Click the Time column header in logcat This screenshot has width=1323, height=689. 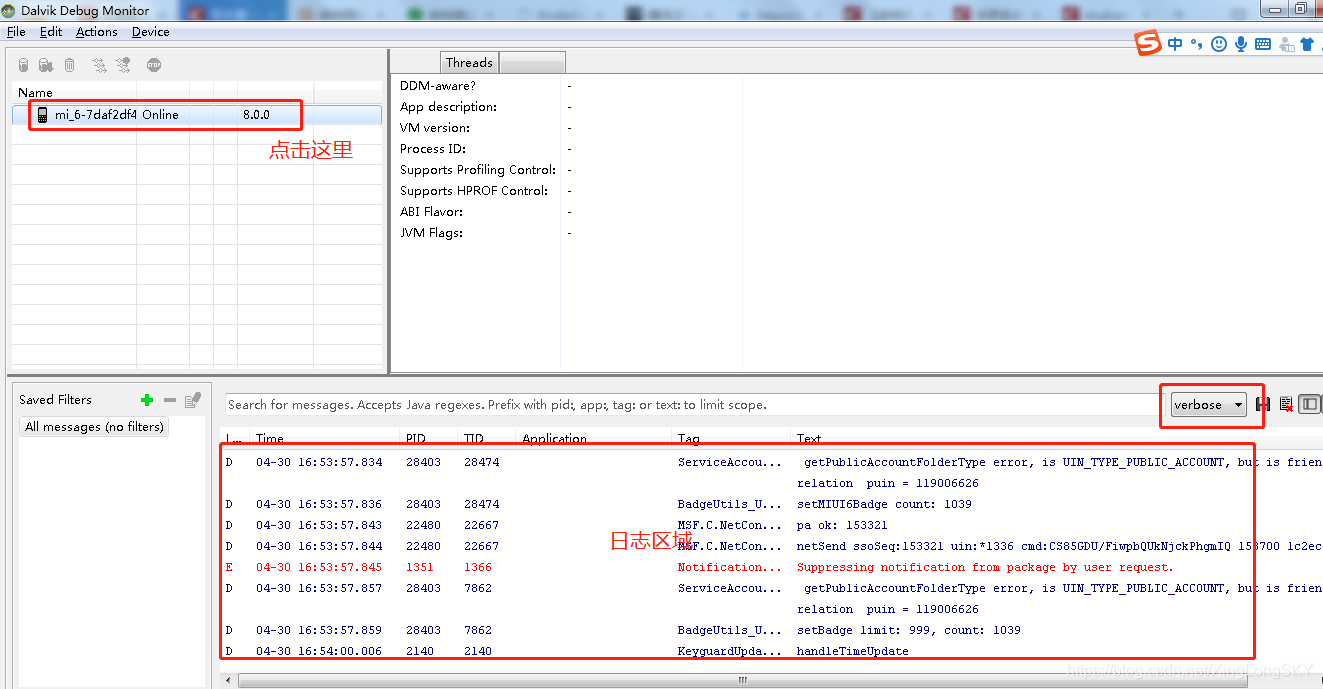click(270, 439)
